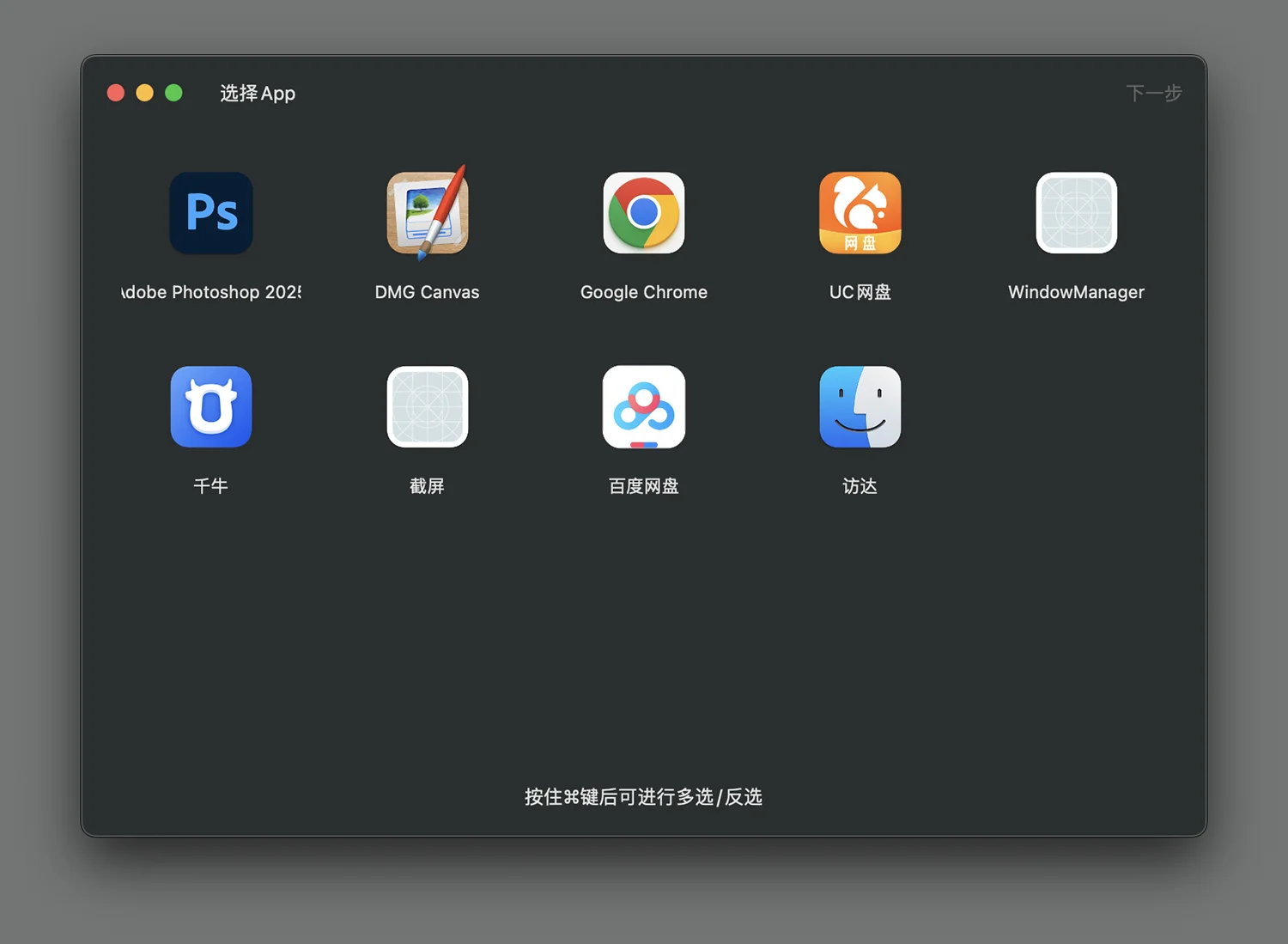The image size is (1288, 944).
Task: Close the window with red button
Action: point(116,93)
